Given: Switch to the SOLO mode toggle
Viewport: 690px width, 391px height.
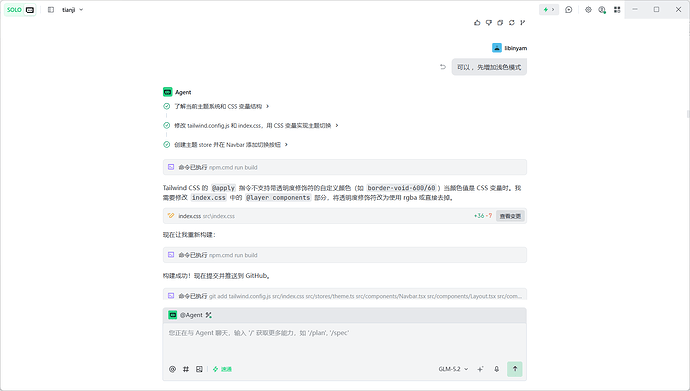Looking at the screenshot, I should 14,10.
